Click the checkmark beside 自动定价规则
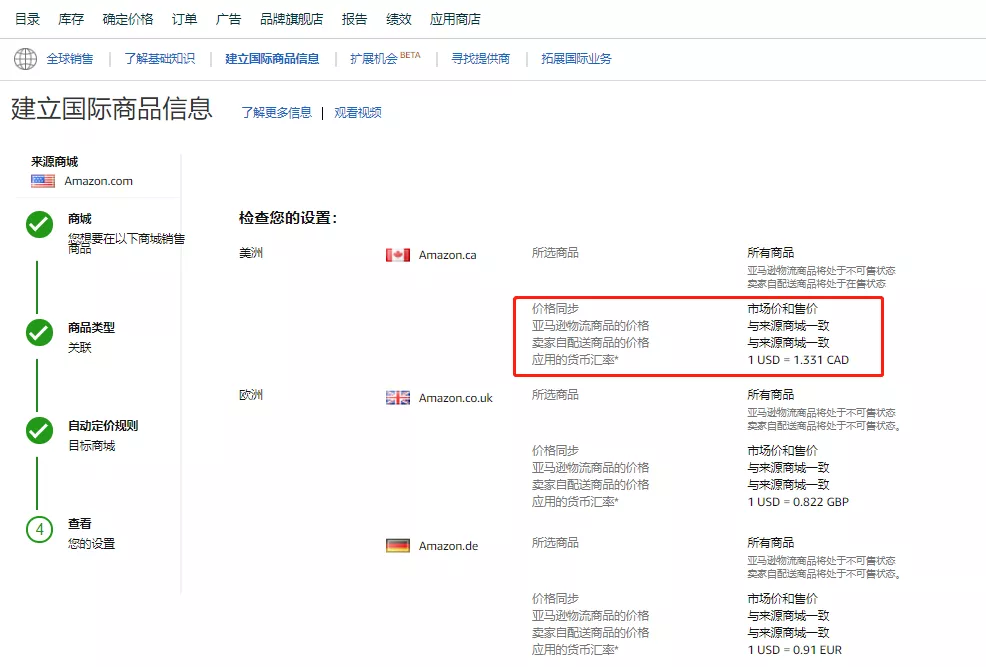The image size is (986, 667). 38,431
